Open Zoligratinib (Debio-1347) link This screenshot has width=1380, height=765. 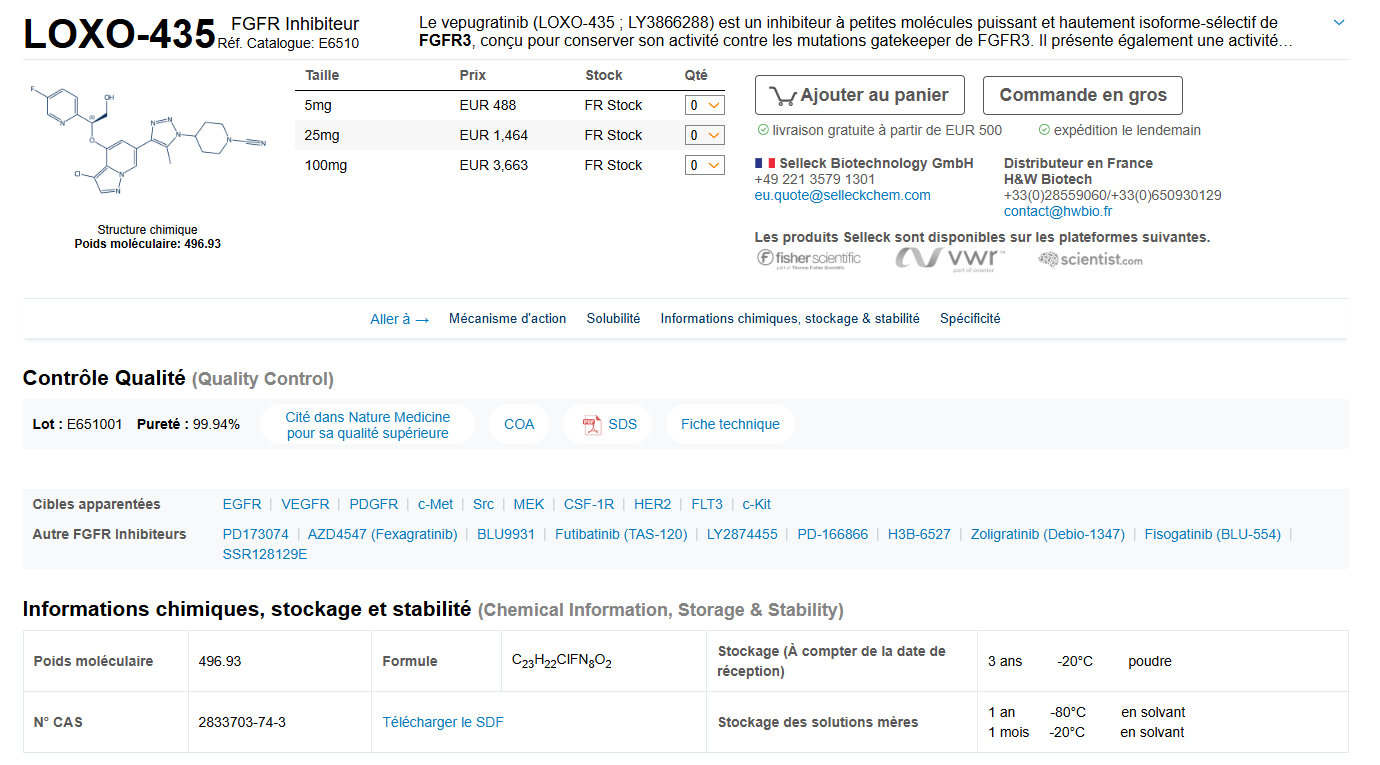[1048, 535]
